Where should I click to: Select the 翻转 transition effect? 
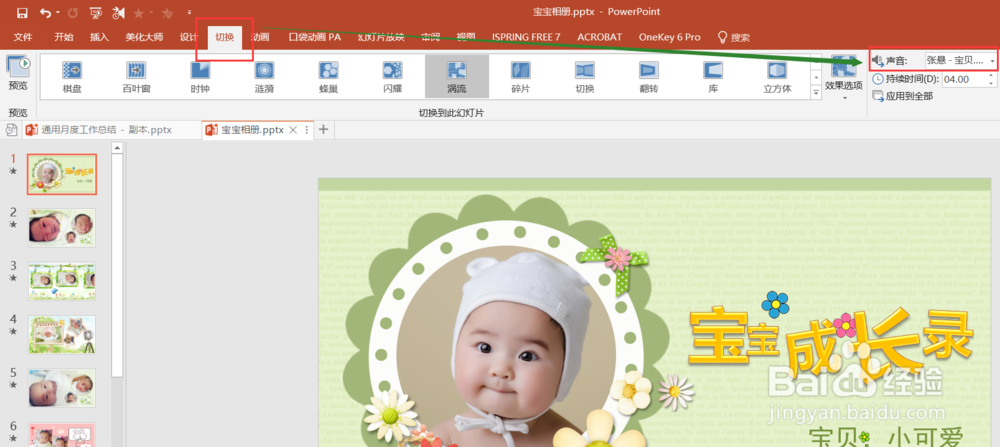649,77
